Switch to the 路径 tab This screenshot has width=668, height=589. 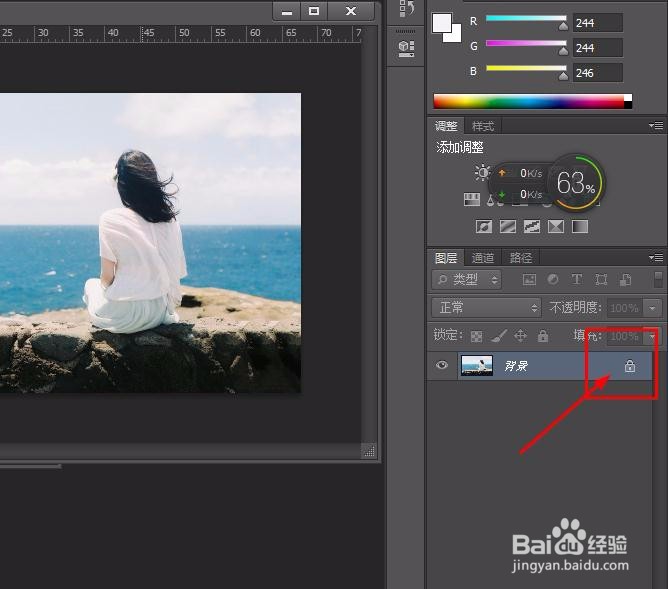point(521,258)
